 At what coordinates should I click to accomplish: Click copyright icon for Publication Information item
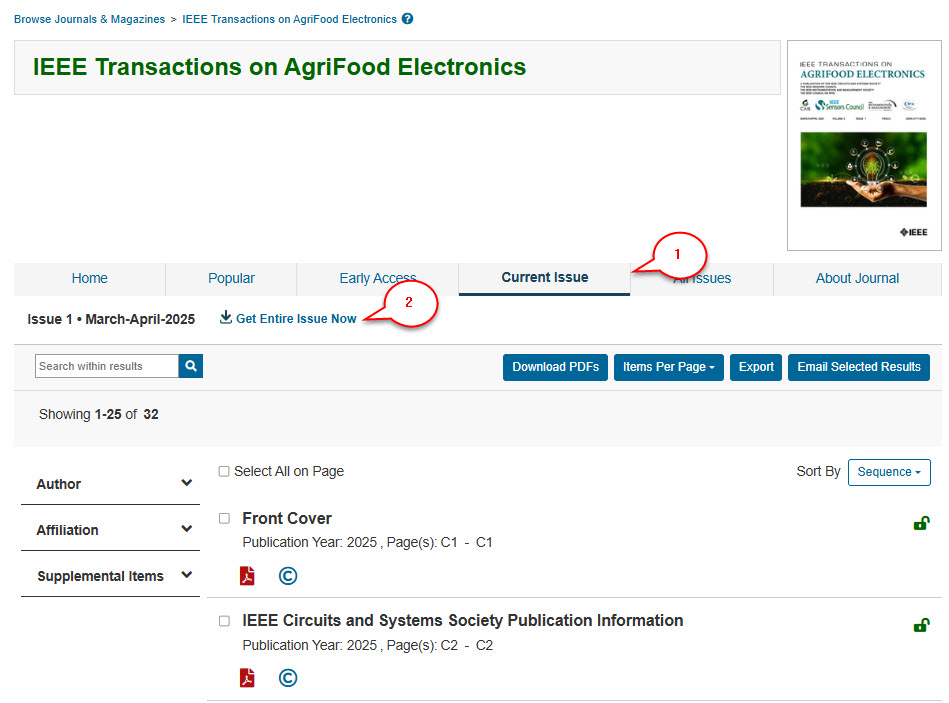pyautogui.click(x=288, y=678)
